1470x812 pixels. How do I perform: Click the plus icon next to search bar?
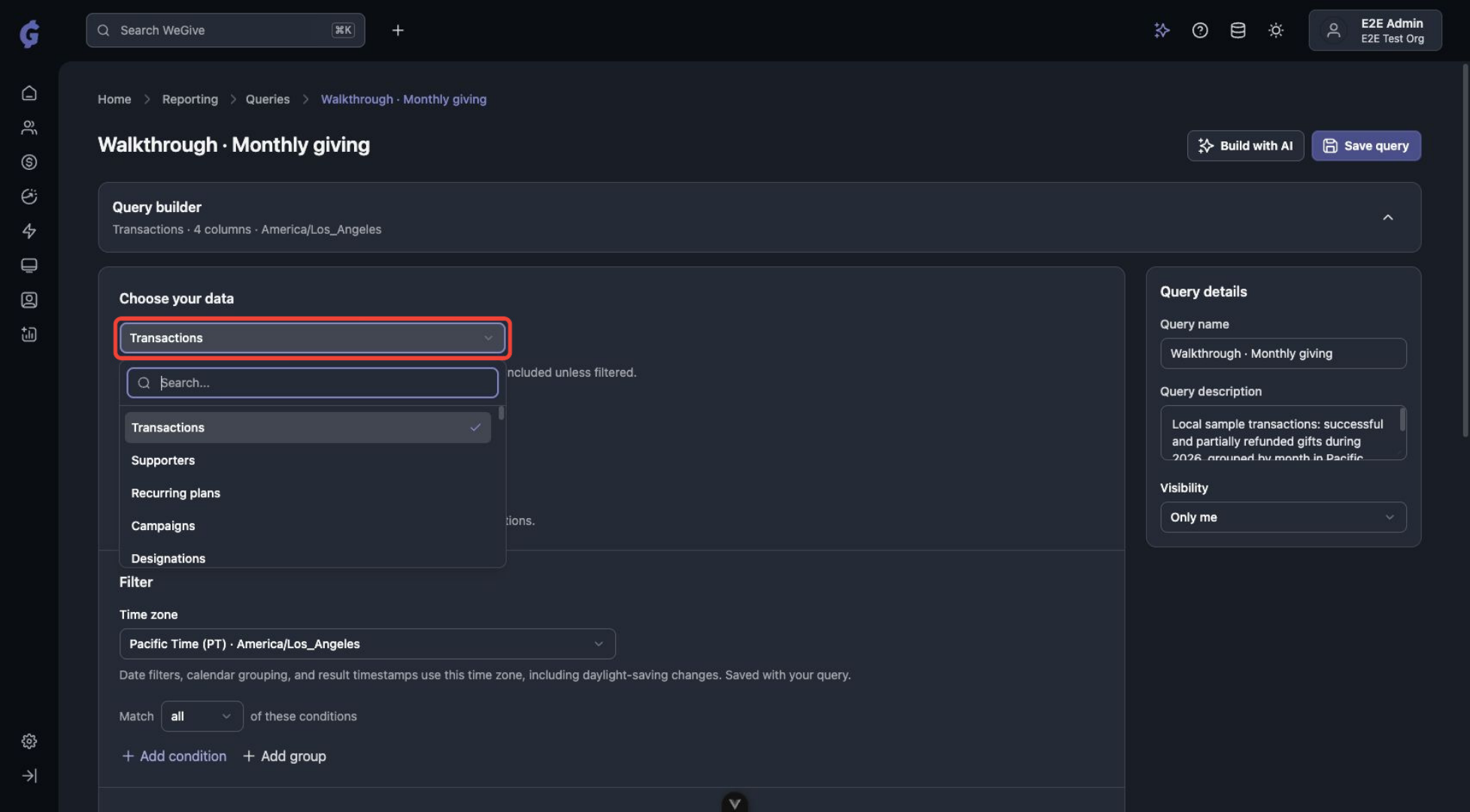point(398,30)
